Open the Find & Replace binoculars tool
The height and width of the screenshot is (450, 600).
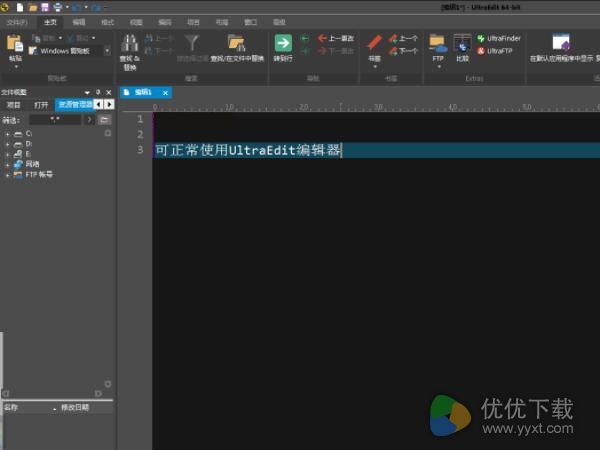[129, 42]
